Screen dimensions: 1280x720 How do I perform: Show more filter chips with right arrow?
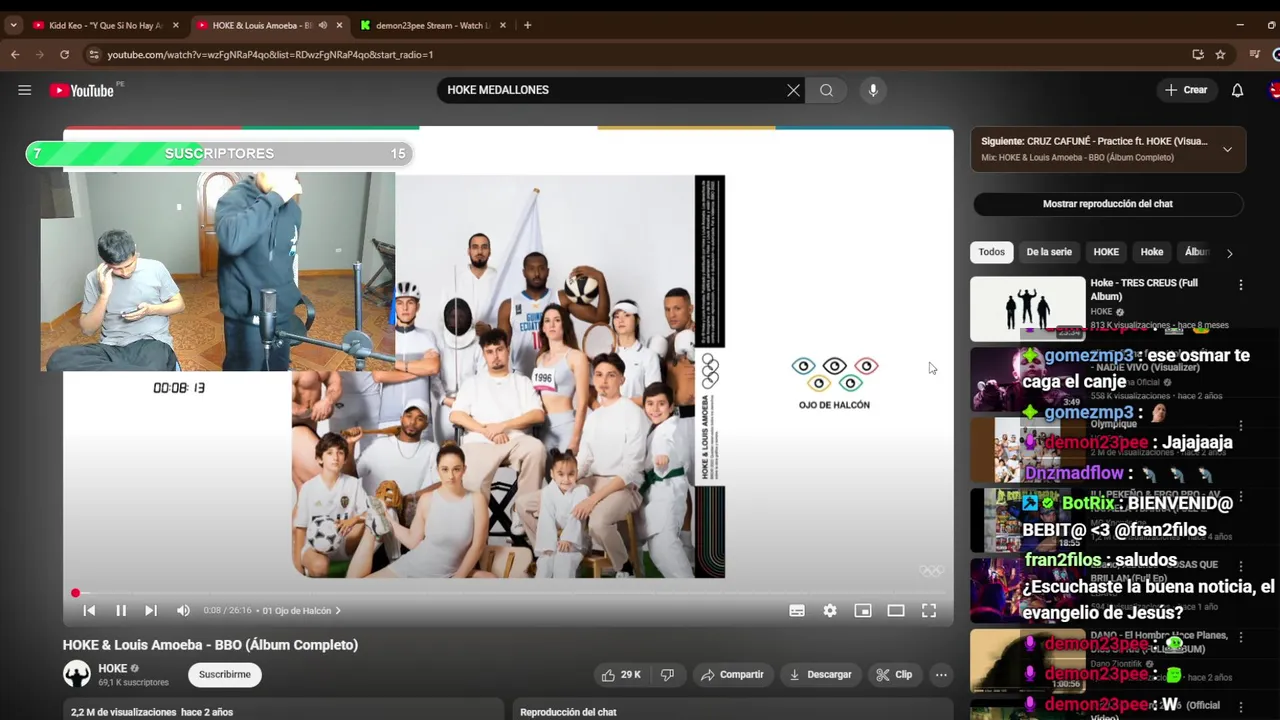click(x=1229, y=253)
